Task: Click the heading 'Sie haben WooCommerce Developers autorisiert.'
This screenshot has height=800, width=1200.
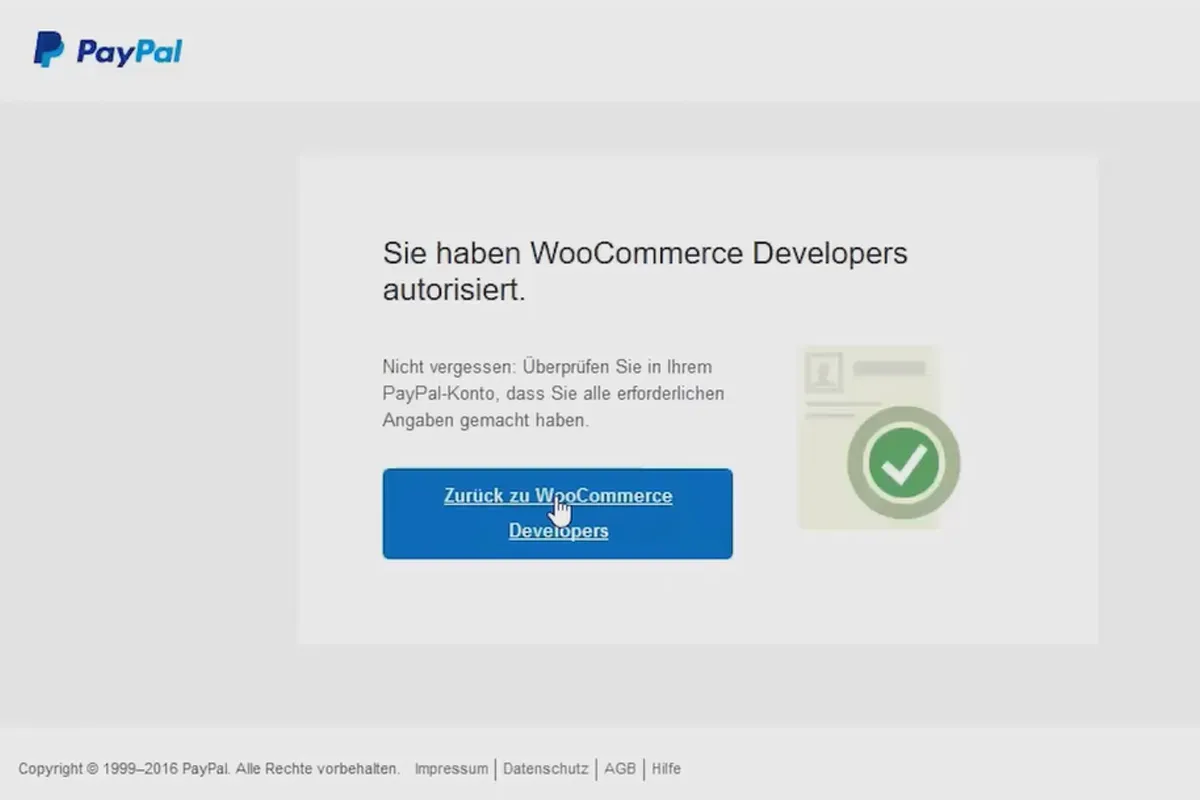Action: click(645, 271)
